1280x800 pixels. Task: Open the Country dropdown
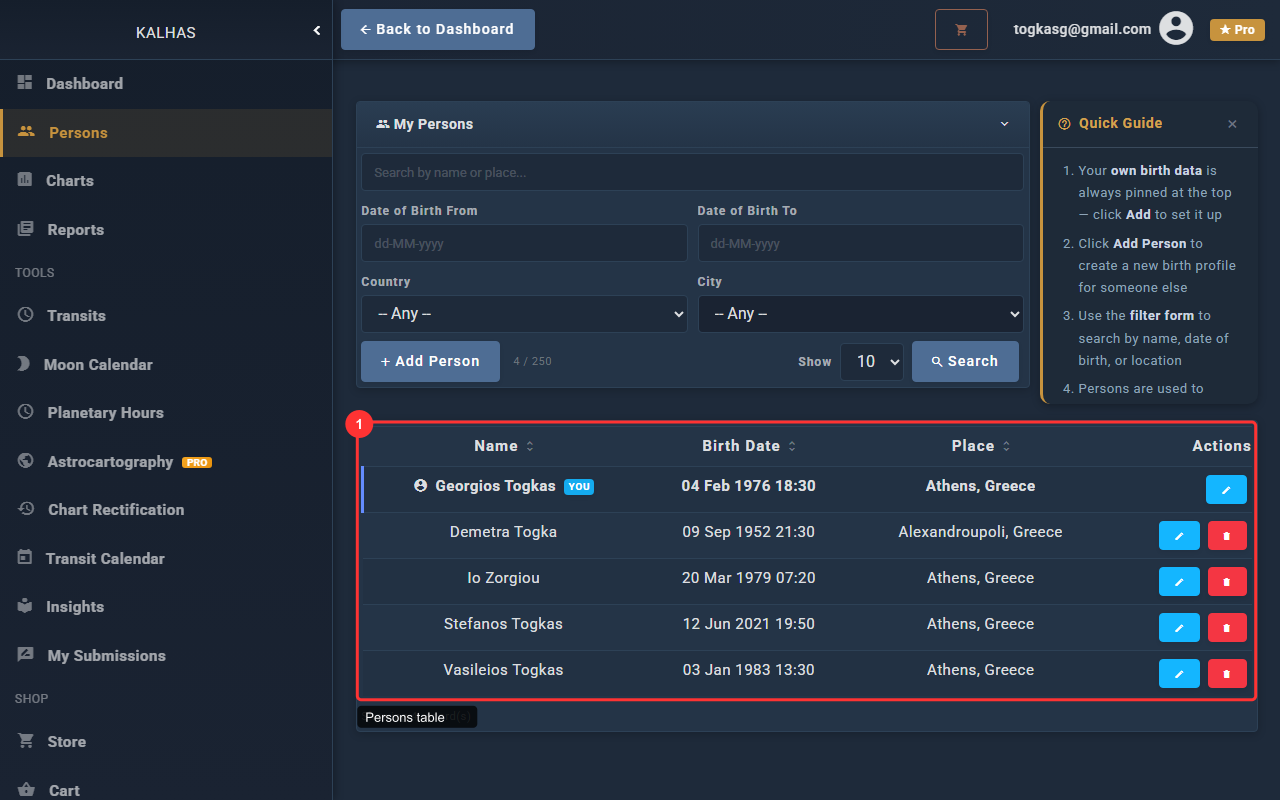(524, 314)
